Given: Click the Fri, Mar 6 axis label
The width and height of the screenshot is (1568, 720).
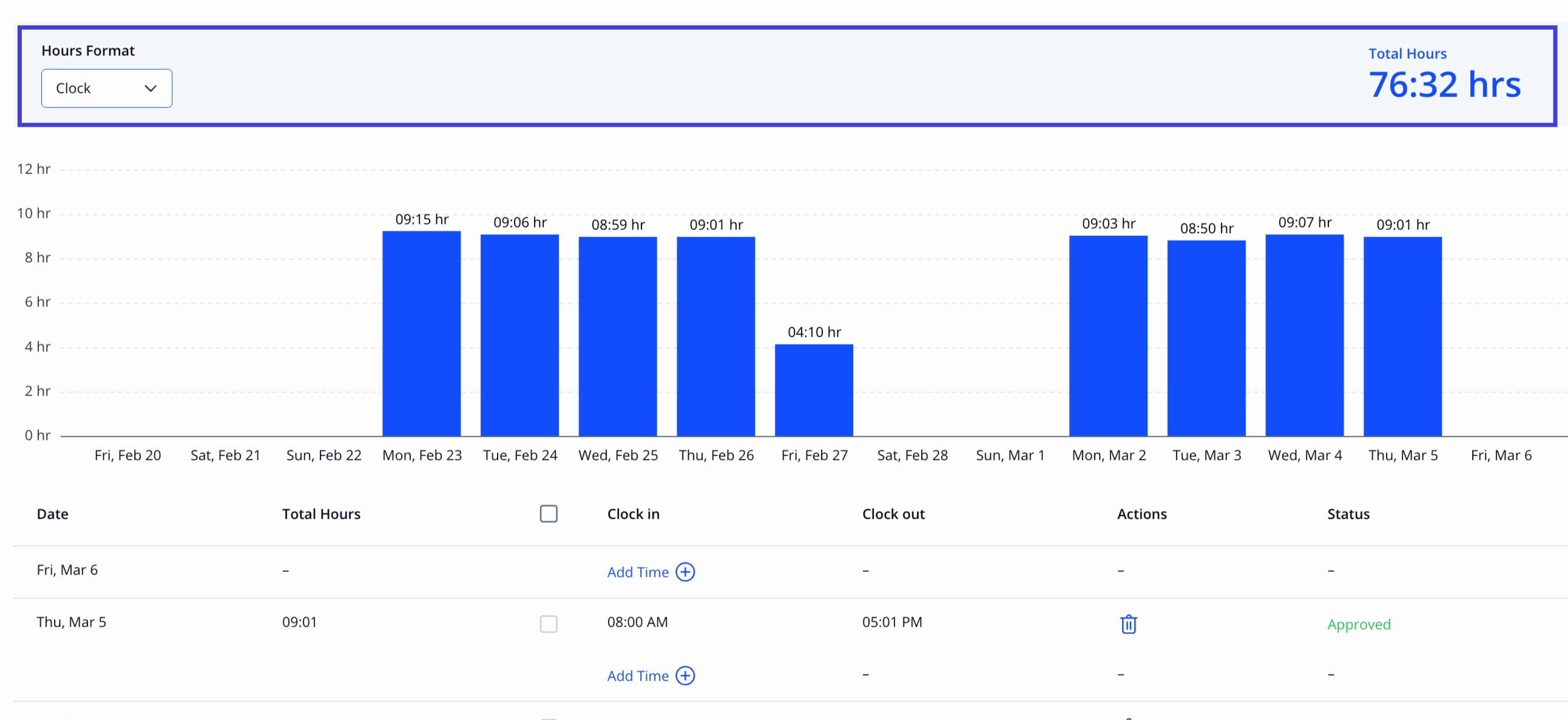Looking at the screenshot, I should [1501, 456].
